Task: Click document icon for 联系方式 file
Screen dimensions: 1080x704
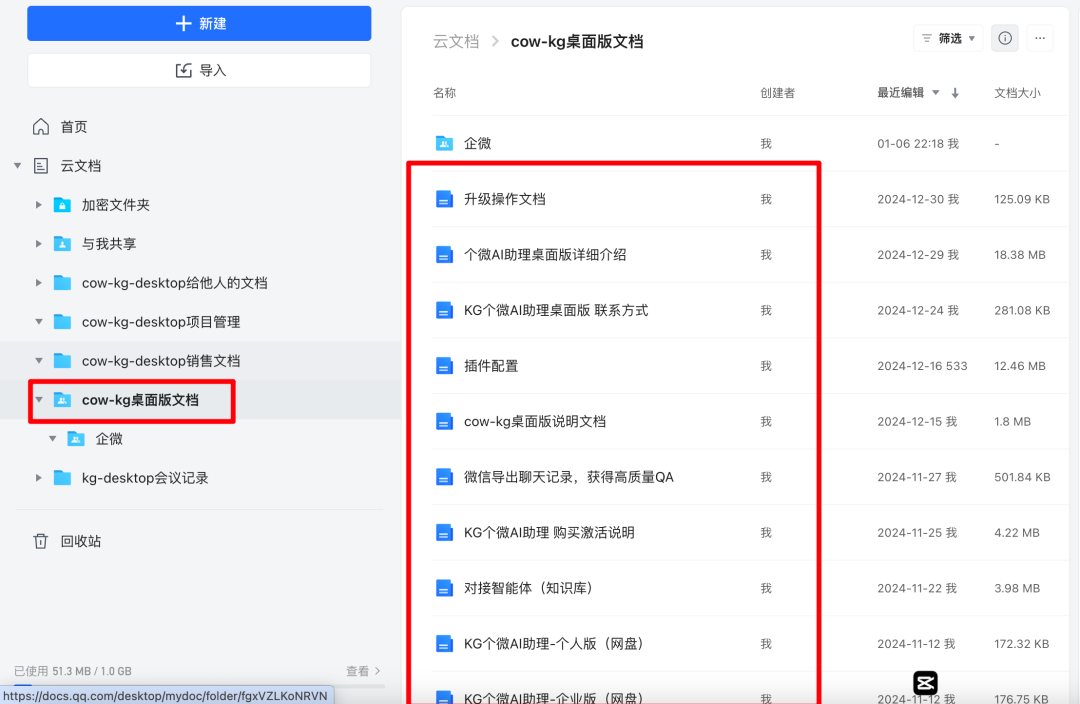Action: (444, 310)
